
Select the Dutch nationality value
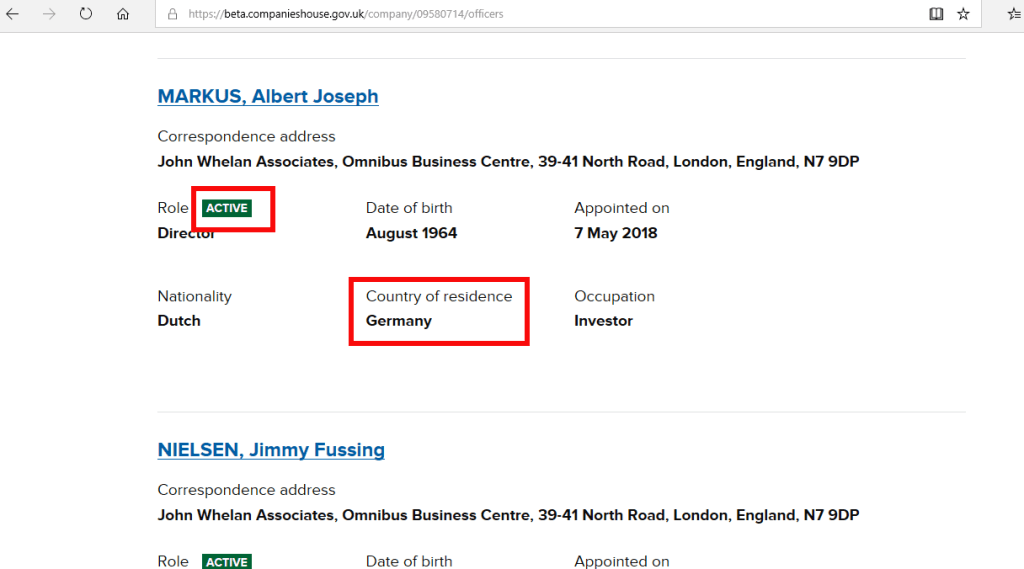[x=179, y=321]
